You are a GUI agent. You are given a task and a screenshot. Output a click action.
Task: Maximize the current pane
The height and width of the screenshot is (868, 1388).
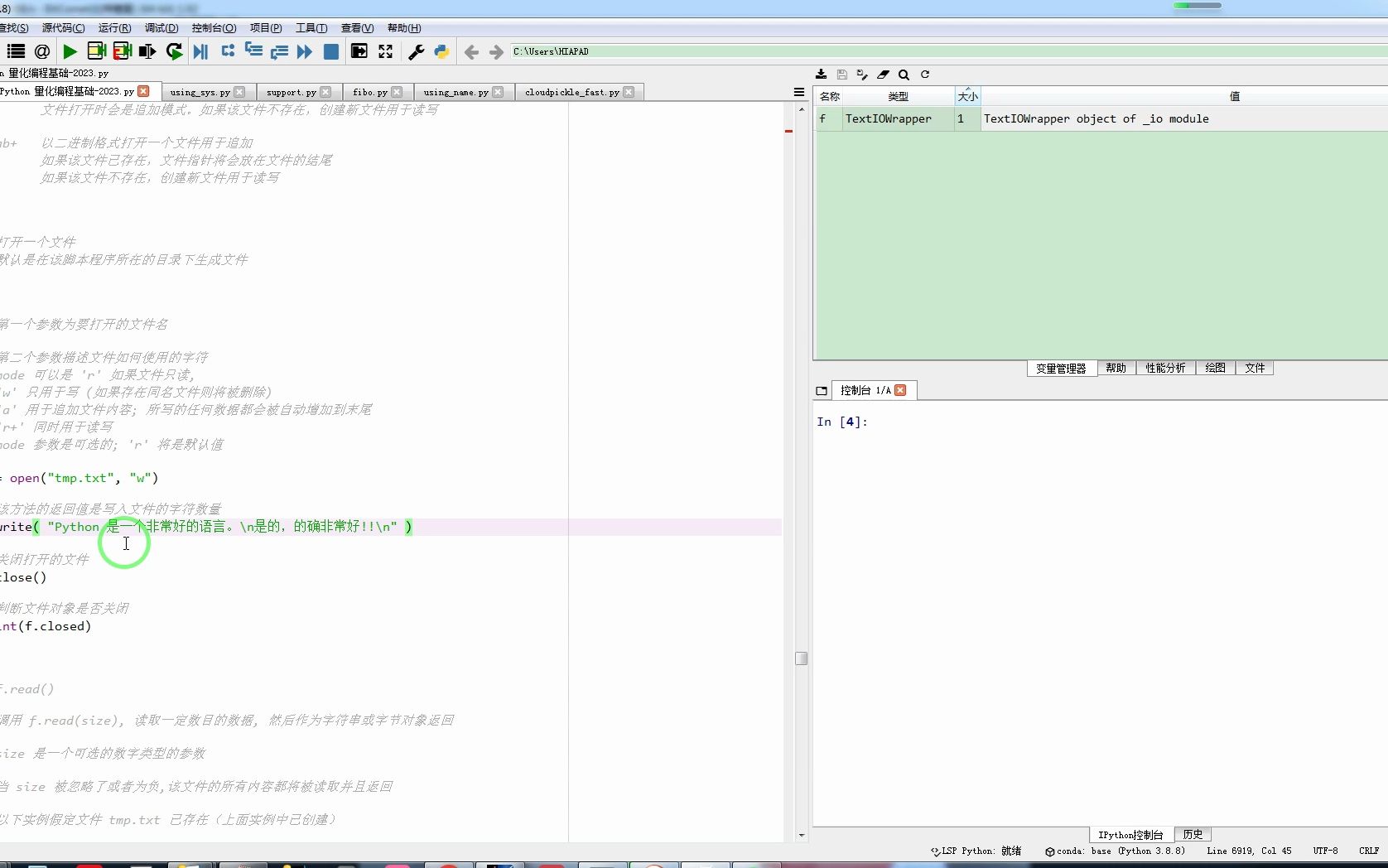pyautogui.click(x=359, y=51)
